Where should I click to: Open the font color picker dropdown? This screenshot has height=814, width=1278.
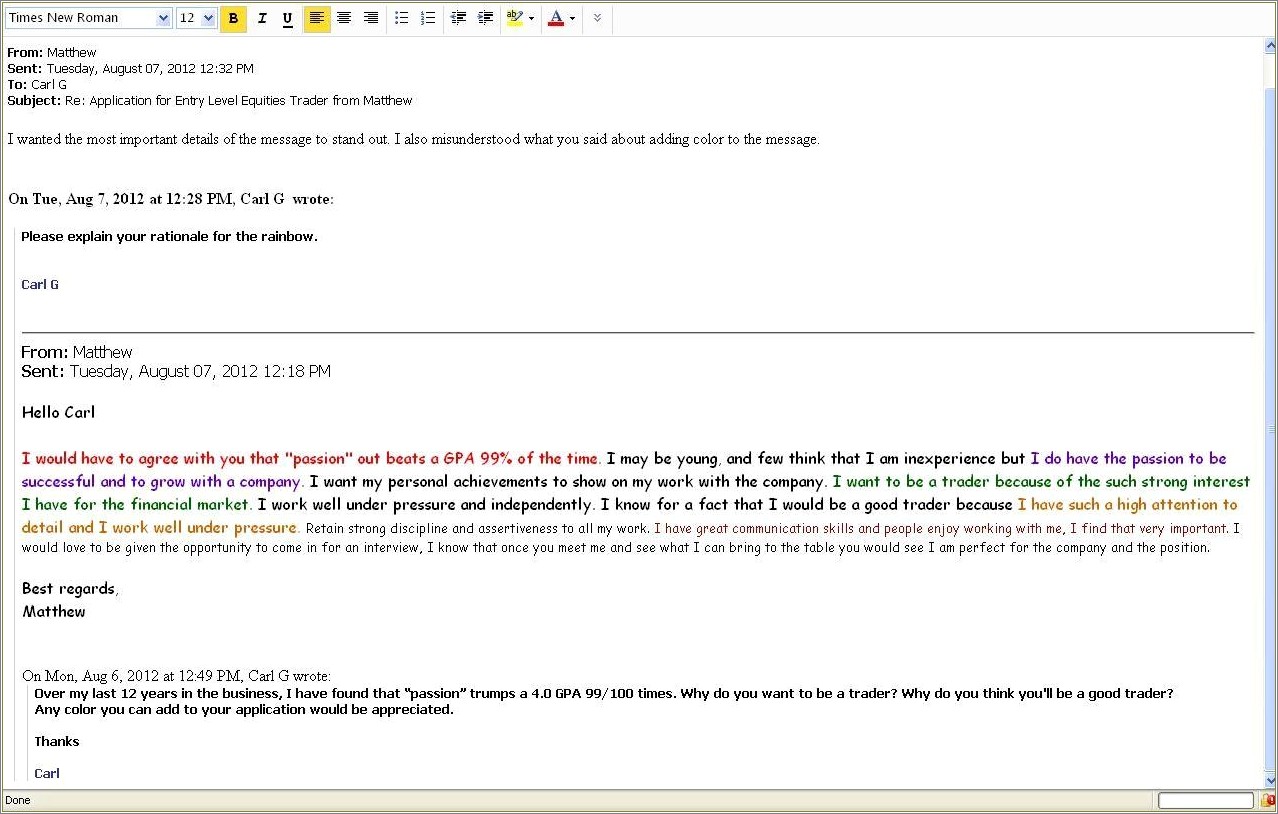570,18
